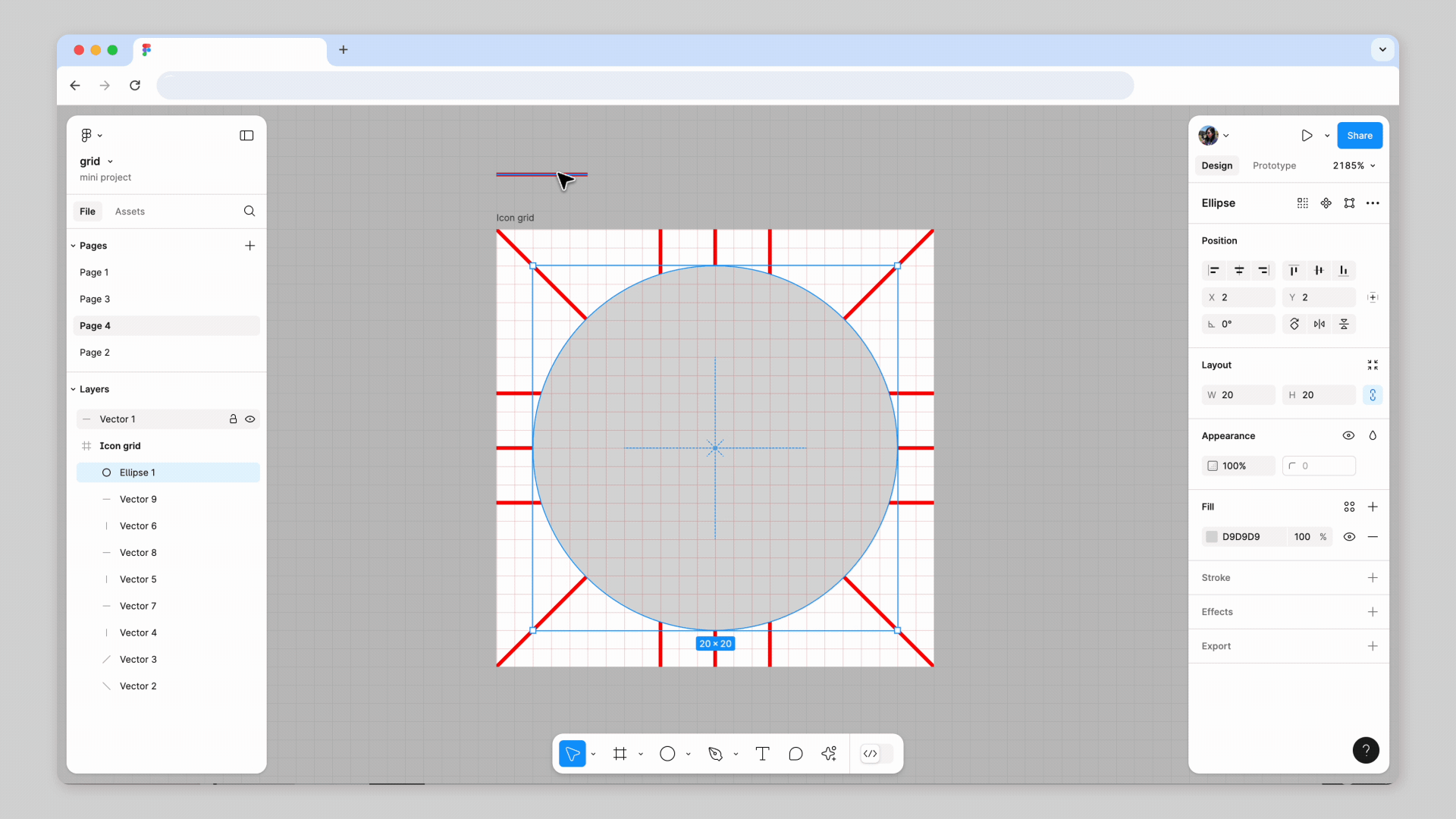The height and width of the screenshot is (819, 1456).
Task: Switch to the Prototype tab
Action: [1274, 166]
